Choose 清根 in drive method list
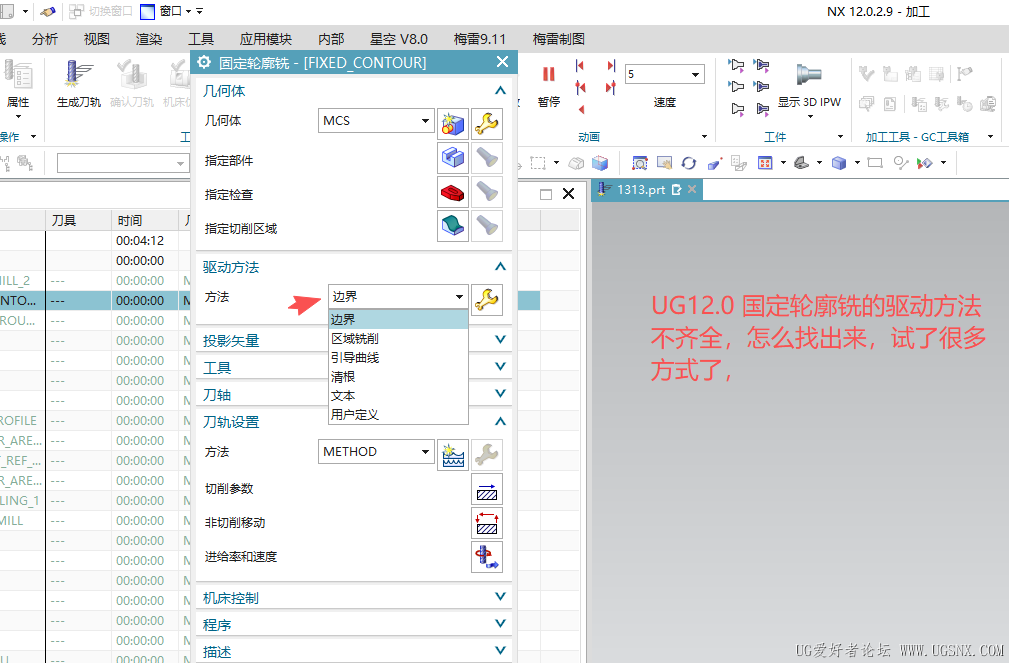The height and width of the screenshot is (663, 1009). 398,377
